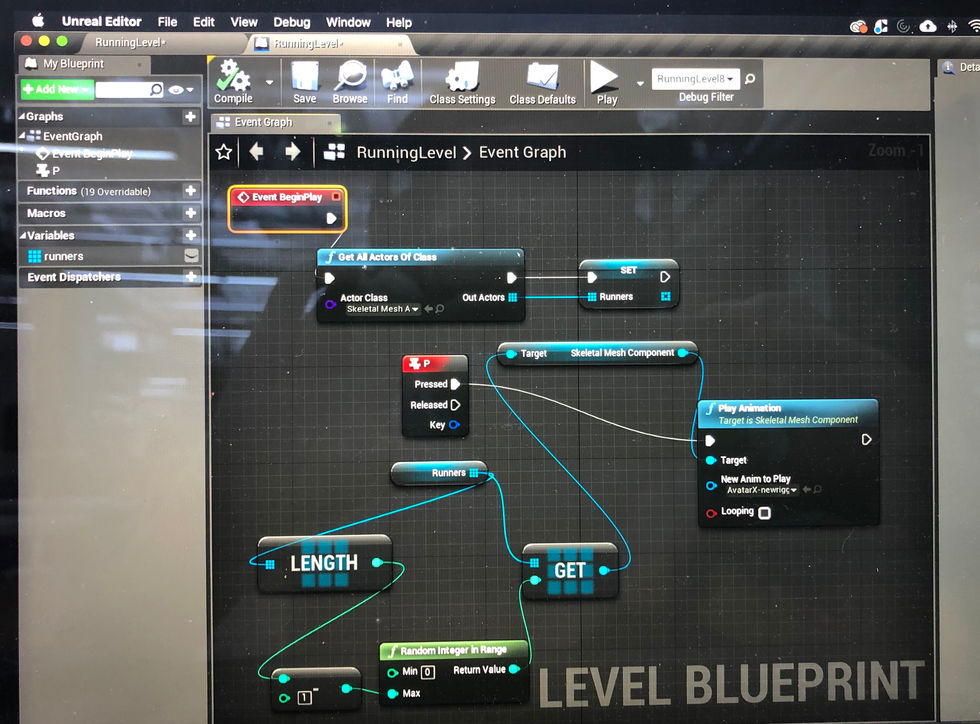
Task: Collapse the Graphs section
Action: [22, 116]
